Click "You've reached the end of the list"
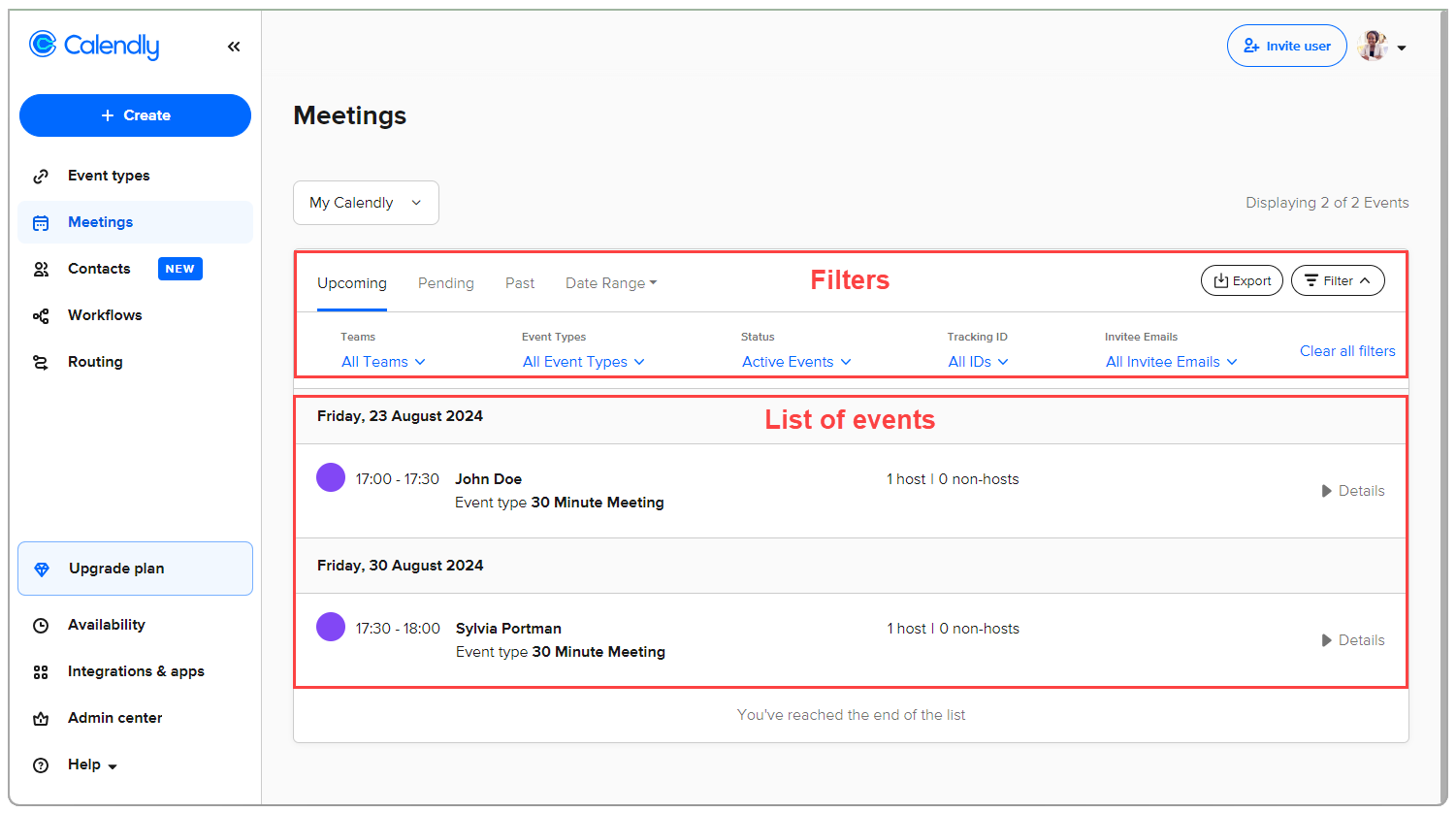This screenshot has height=813, width=1456. [x=851, y=715]
